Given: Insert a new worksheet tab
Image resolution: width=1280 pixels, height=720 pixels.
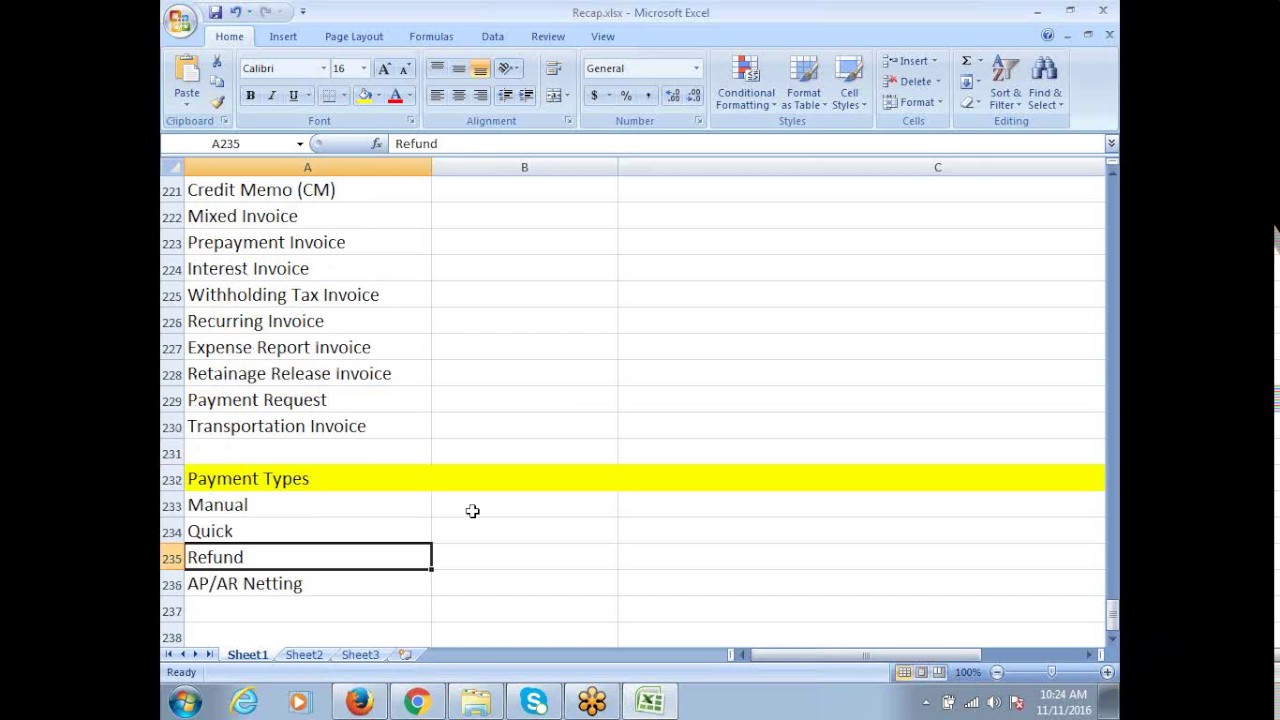Looking at the screenshot, I should pyautogui.click(x=405, y=655).
